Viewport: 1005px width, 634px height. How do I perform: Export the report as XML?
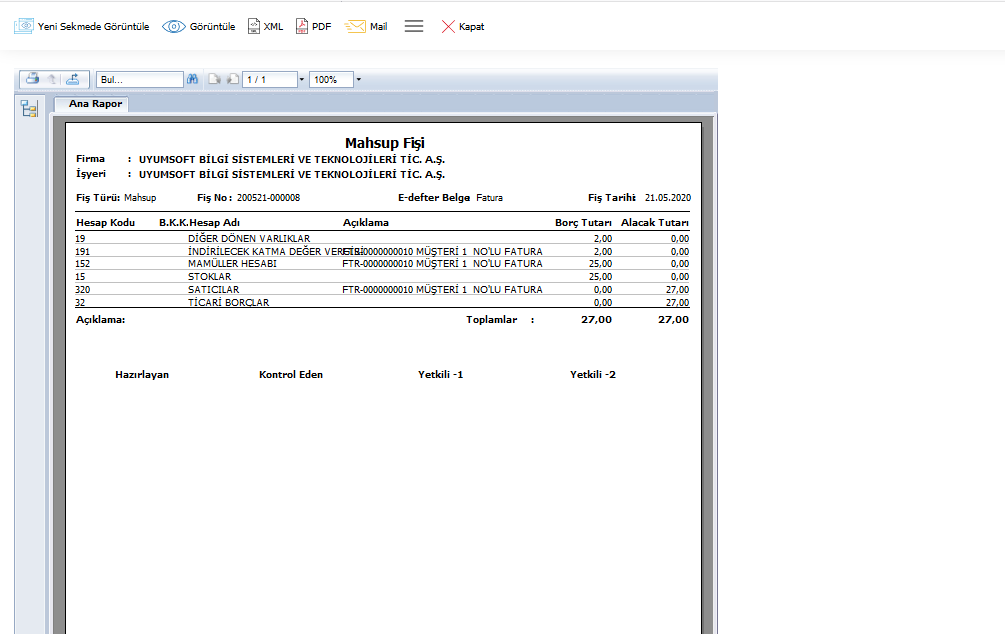265,27
